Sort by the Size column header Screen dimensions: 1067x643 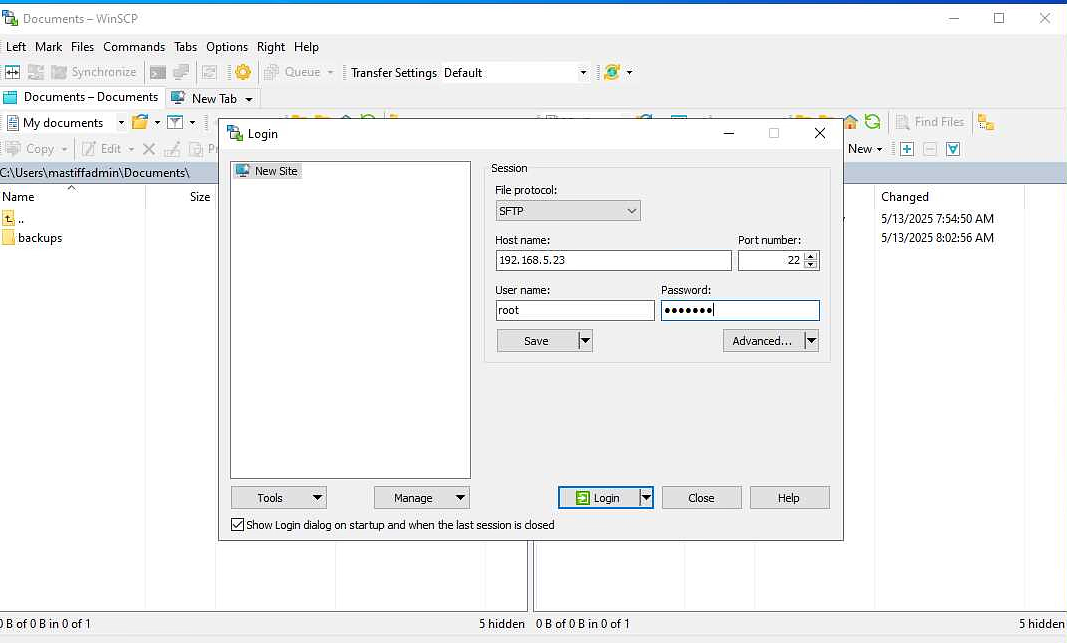pos(180,197)
